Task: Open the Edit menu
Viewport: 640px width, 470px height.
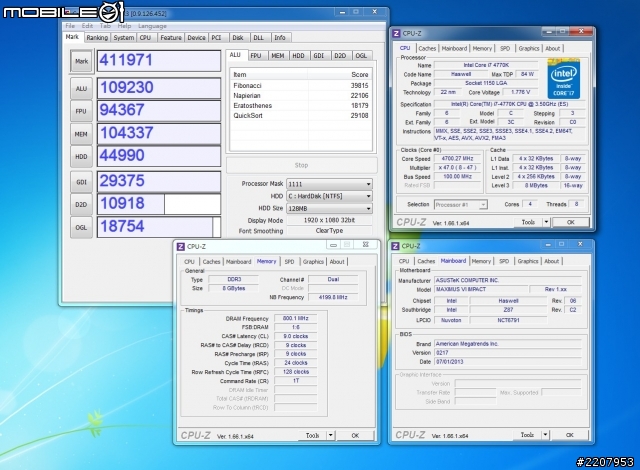Action: pos(87,26)
